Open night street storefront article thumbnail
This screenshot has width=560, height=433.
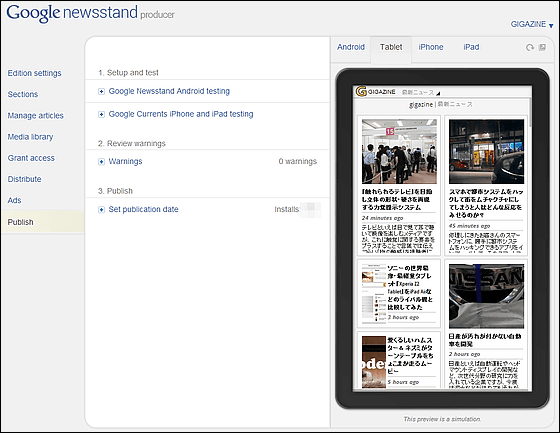click(486, 151)
